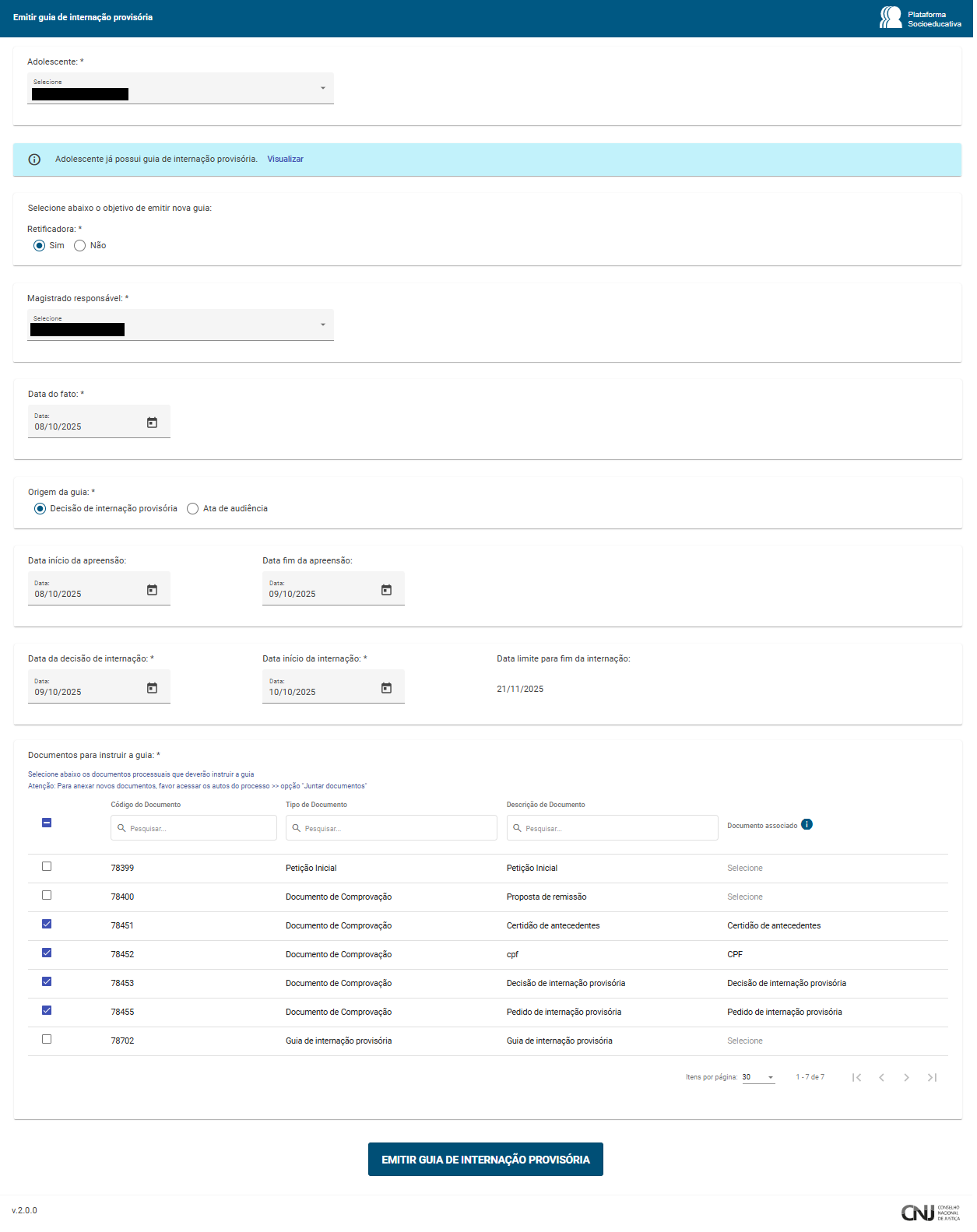Open associated document selector for 78399

coord(745,869)
